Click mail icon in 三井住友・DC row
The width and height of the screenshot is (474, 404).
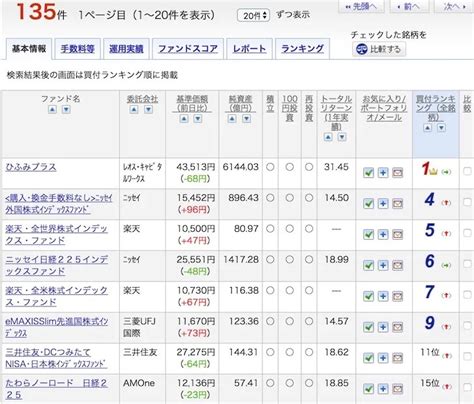tap(397, 358)
